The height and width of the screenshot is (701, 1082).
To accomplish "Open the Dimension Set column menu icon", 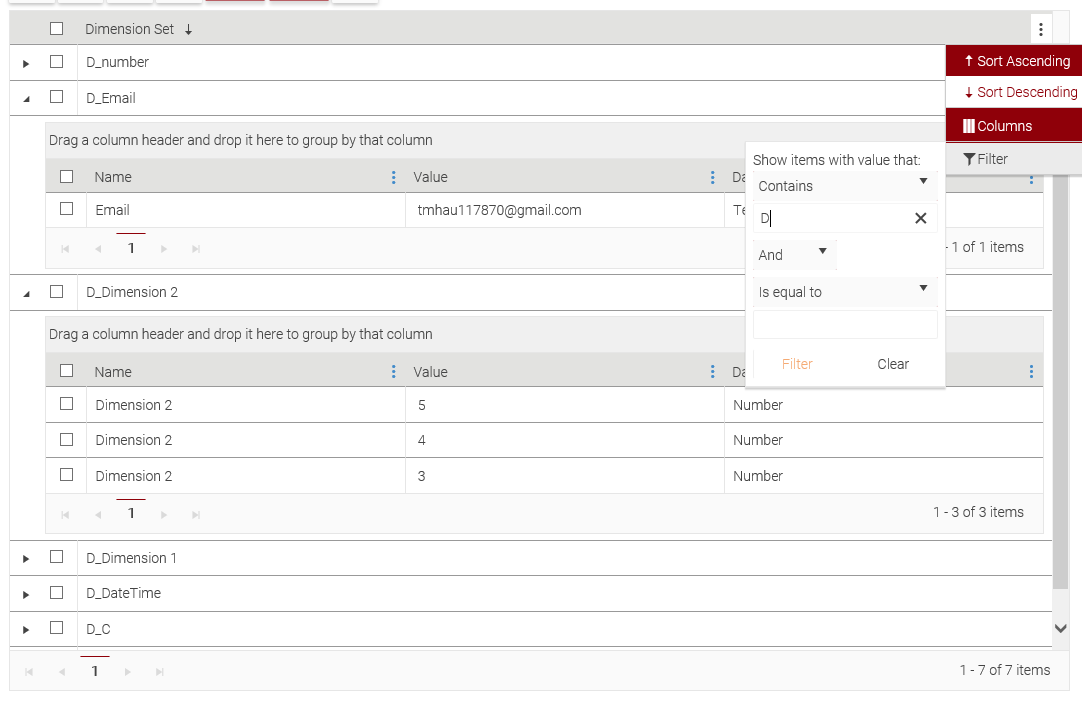I will click(x=1041, y=29).
